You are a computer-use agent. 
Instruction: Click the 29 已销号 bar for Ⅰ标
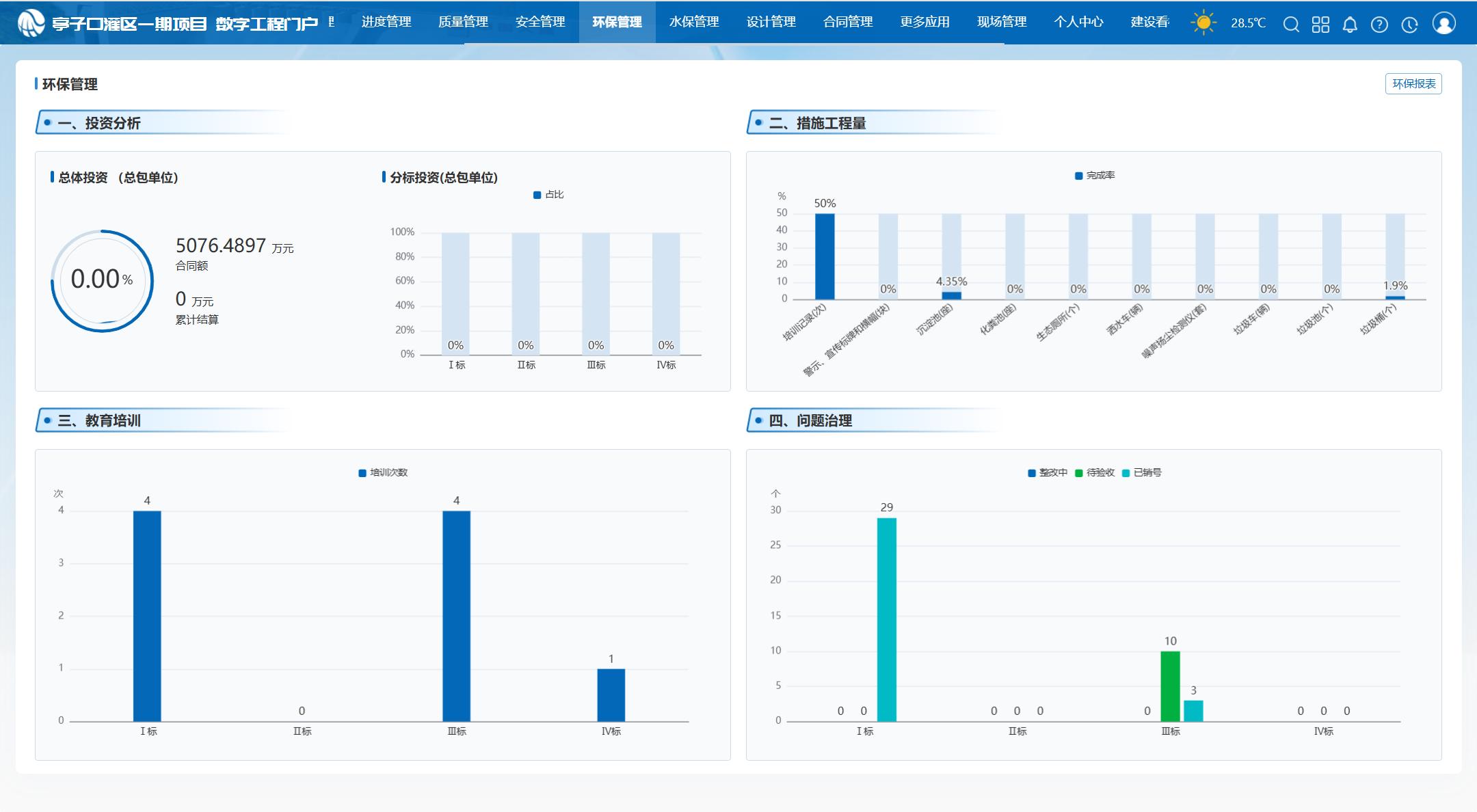(887, 619)
